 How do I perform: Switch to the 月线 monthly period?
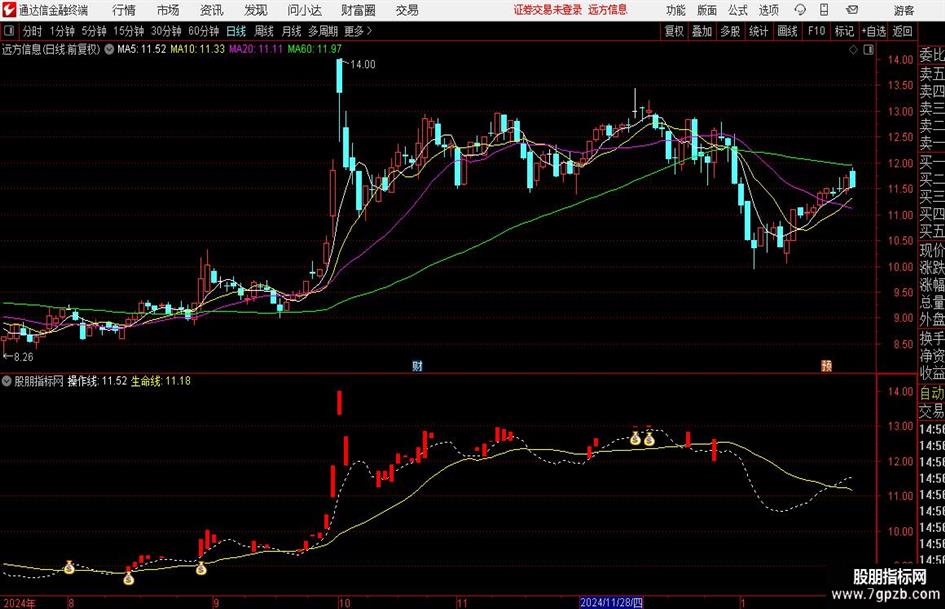pos(292,31)
